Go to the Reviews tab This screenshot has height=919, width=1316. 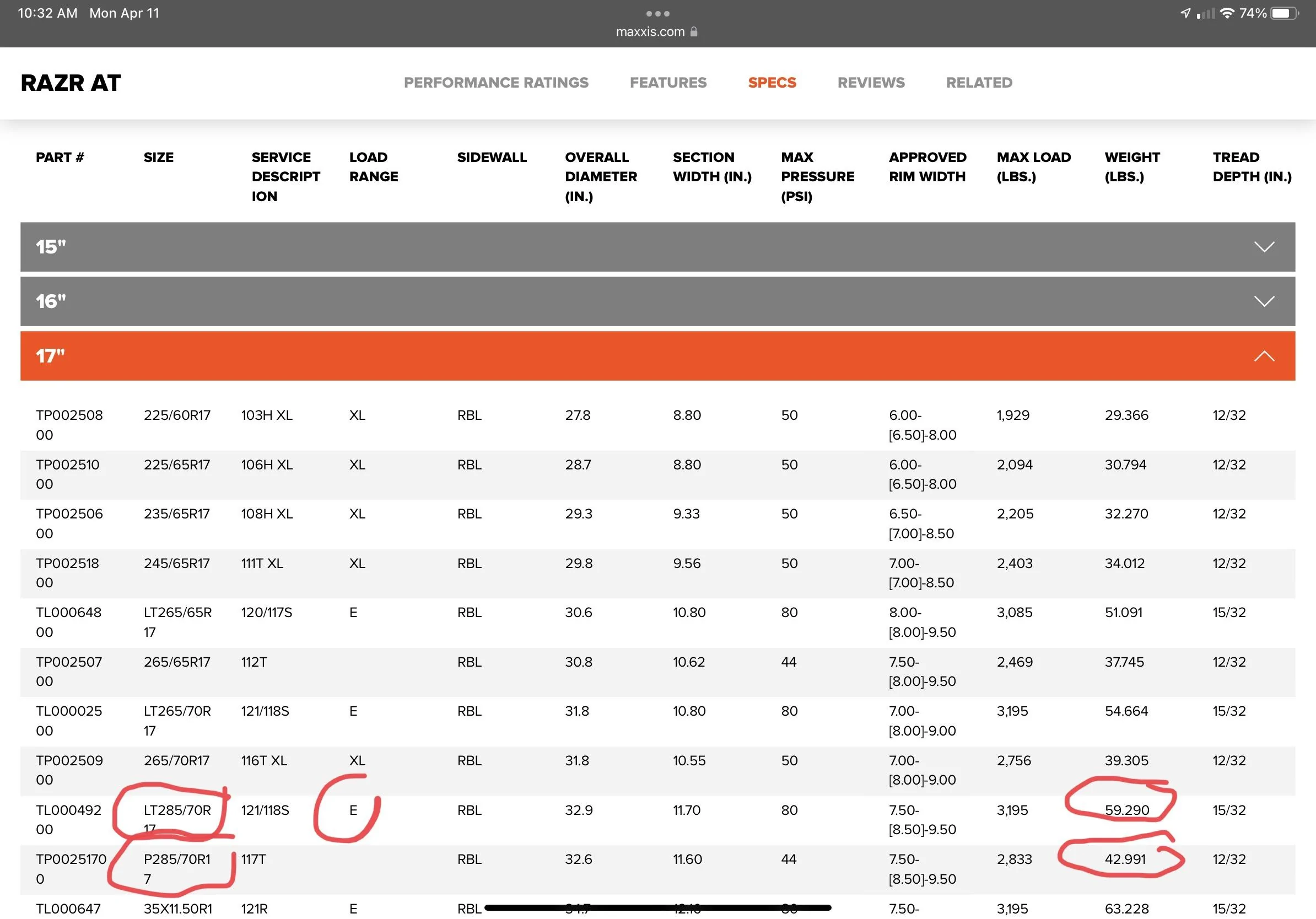(x=871, y=83)
